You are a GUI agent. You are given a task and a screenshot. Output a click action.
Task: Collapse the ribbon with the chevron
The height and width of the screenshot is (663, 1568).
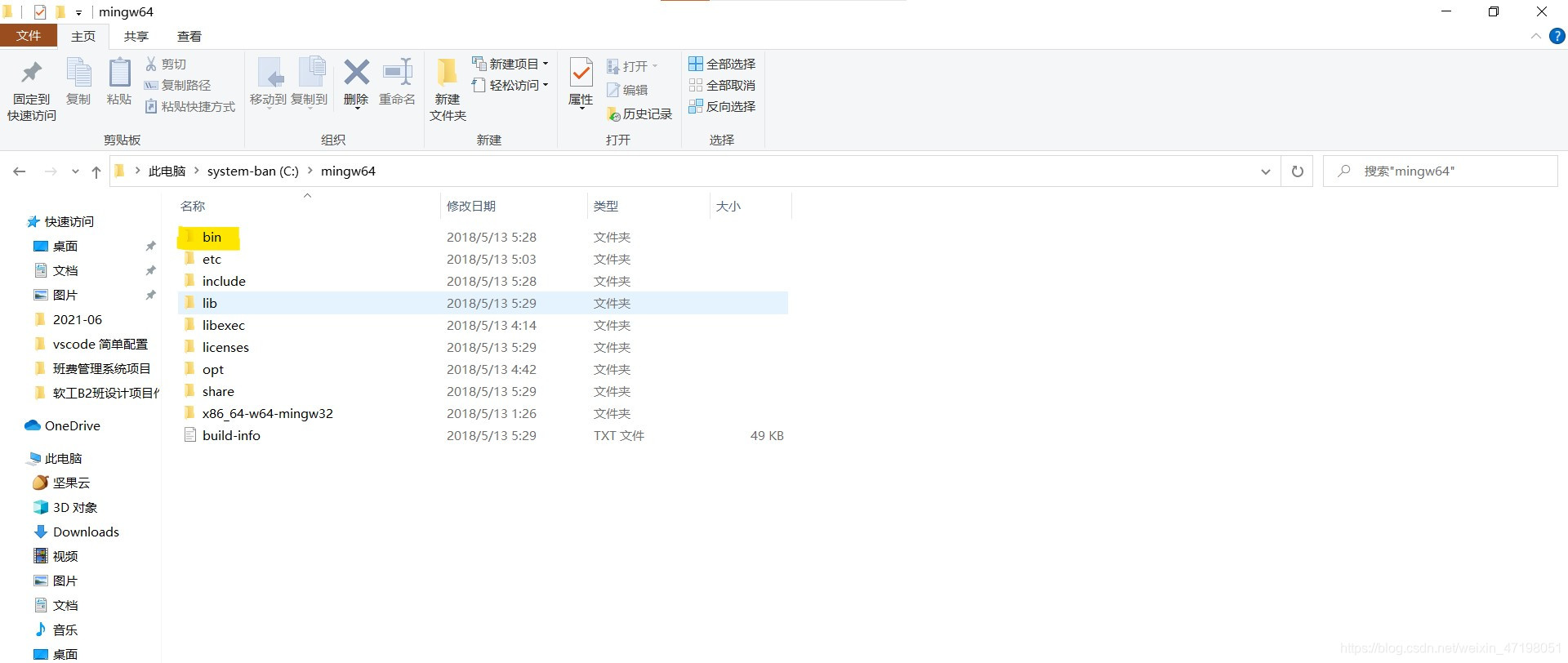tap(1536, 36)
